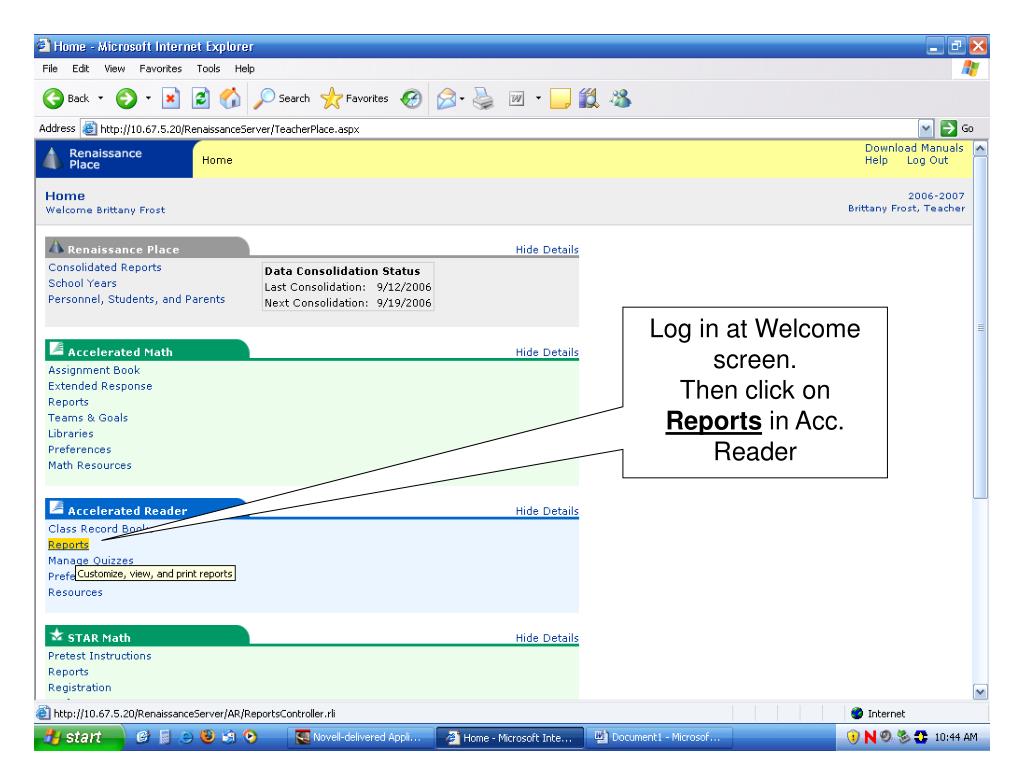Click the Windows start button
Screen dimensions: 1024x768
79,737
